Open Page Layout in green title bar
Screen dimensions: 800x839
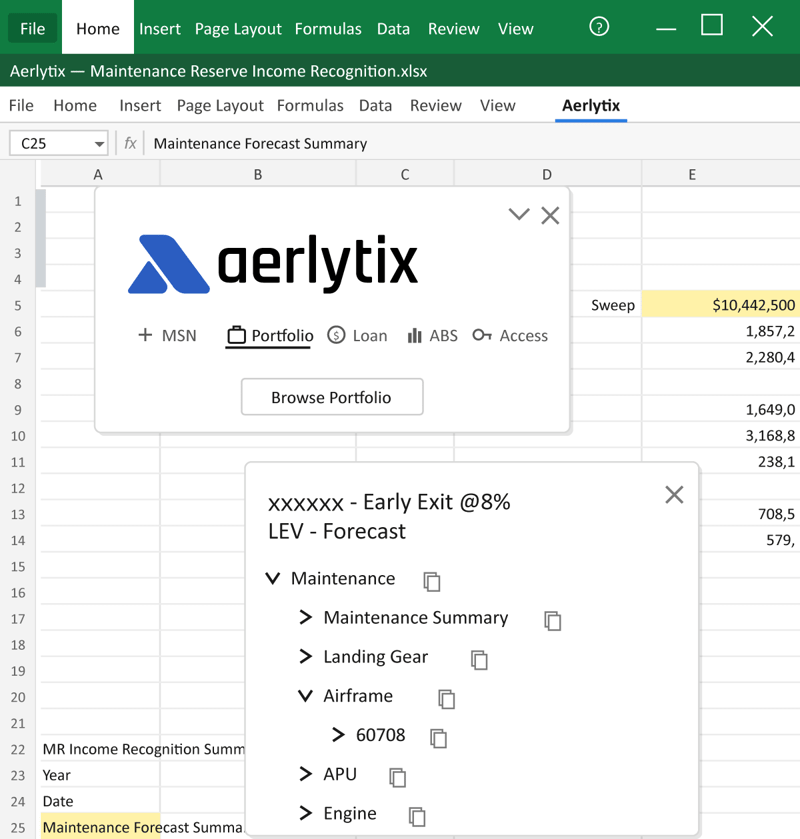pos(238,29)
